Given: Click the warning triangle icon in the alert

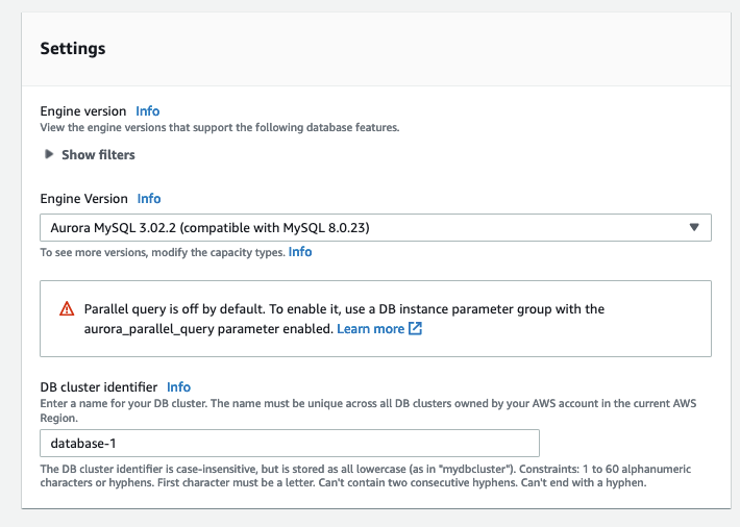Looking at the screenshot, I should (67, 309).
